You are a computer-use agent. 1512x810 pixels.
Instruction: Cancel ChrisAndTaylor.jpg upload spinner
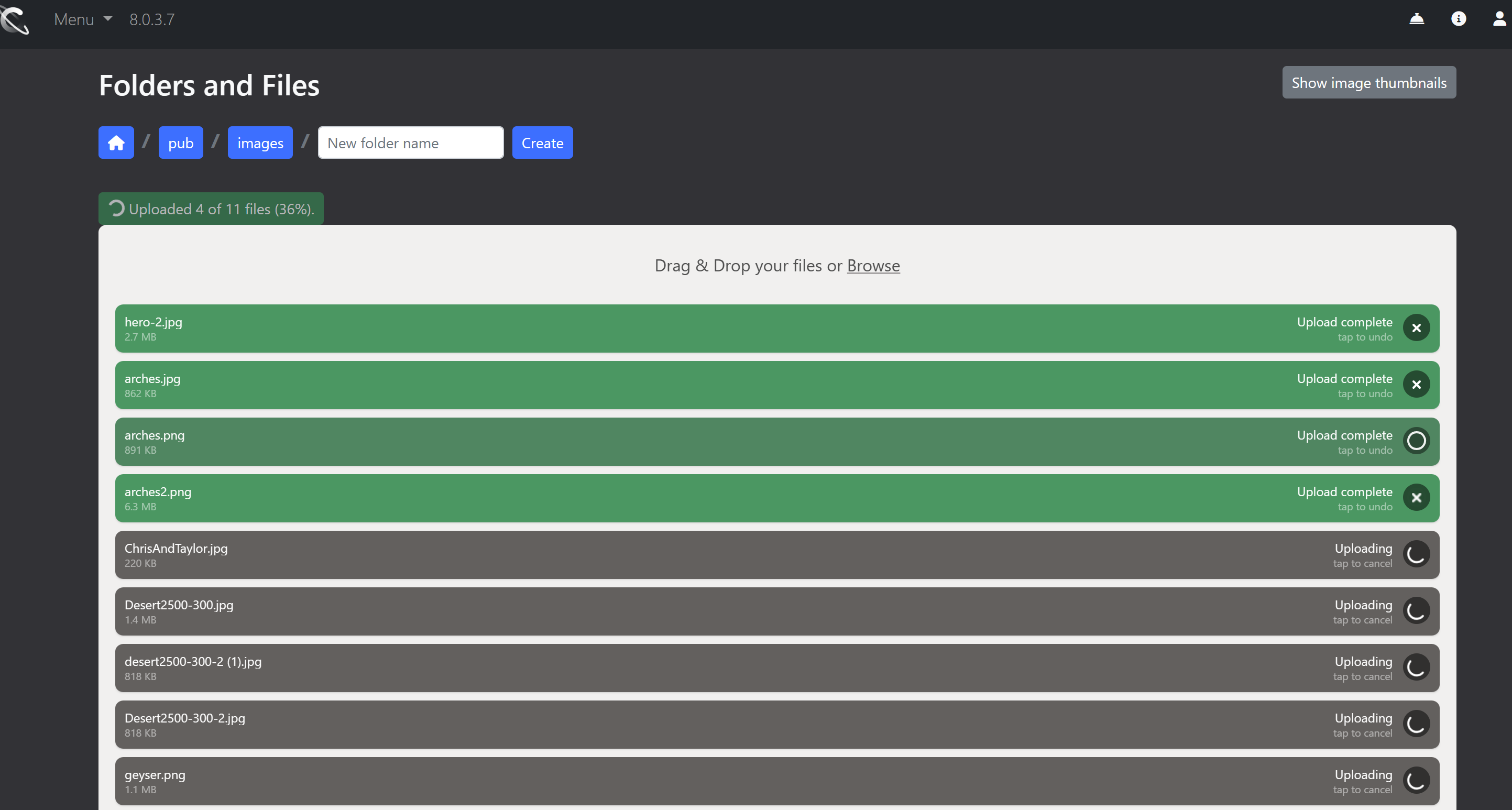pos(1416,554)
